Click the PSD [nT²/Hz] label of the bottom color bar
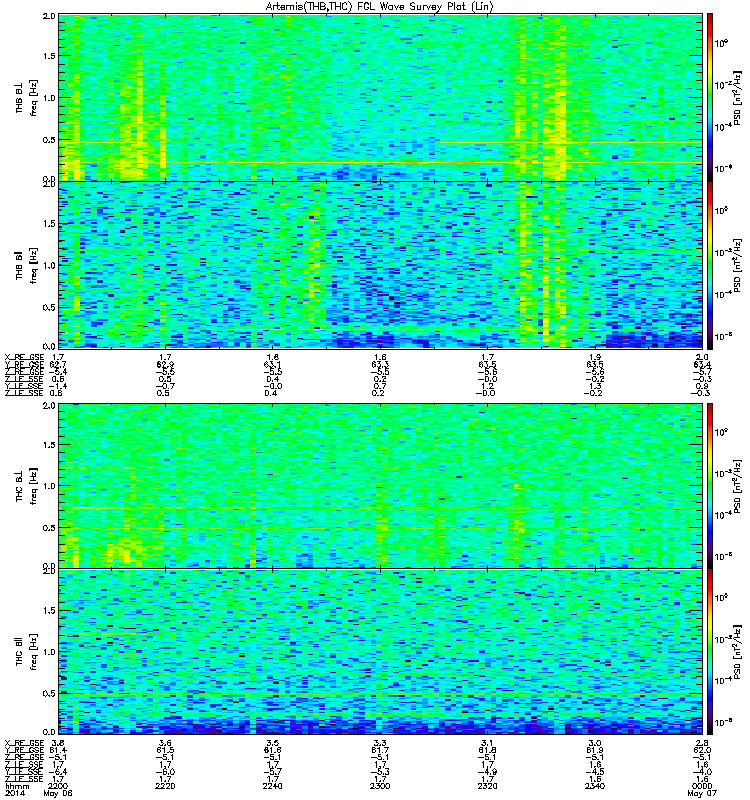This screenshot has width=750, height=800. 737,652
